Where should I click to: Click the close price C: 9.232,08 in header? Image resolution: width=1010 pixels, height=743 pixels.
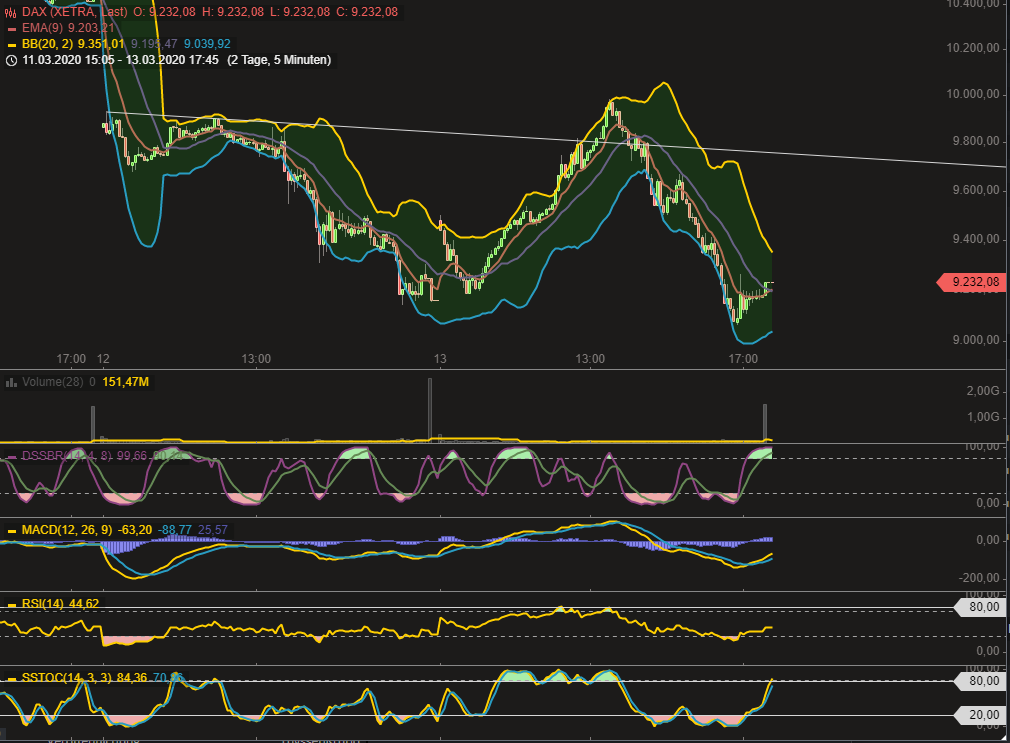(x=367, y=12)
